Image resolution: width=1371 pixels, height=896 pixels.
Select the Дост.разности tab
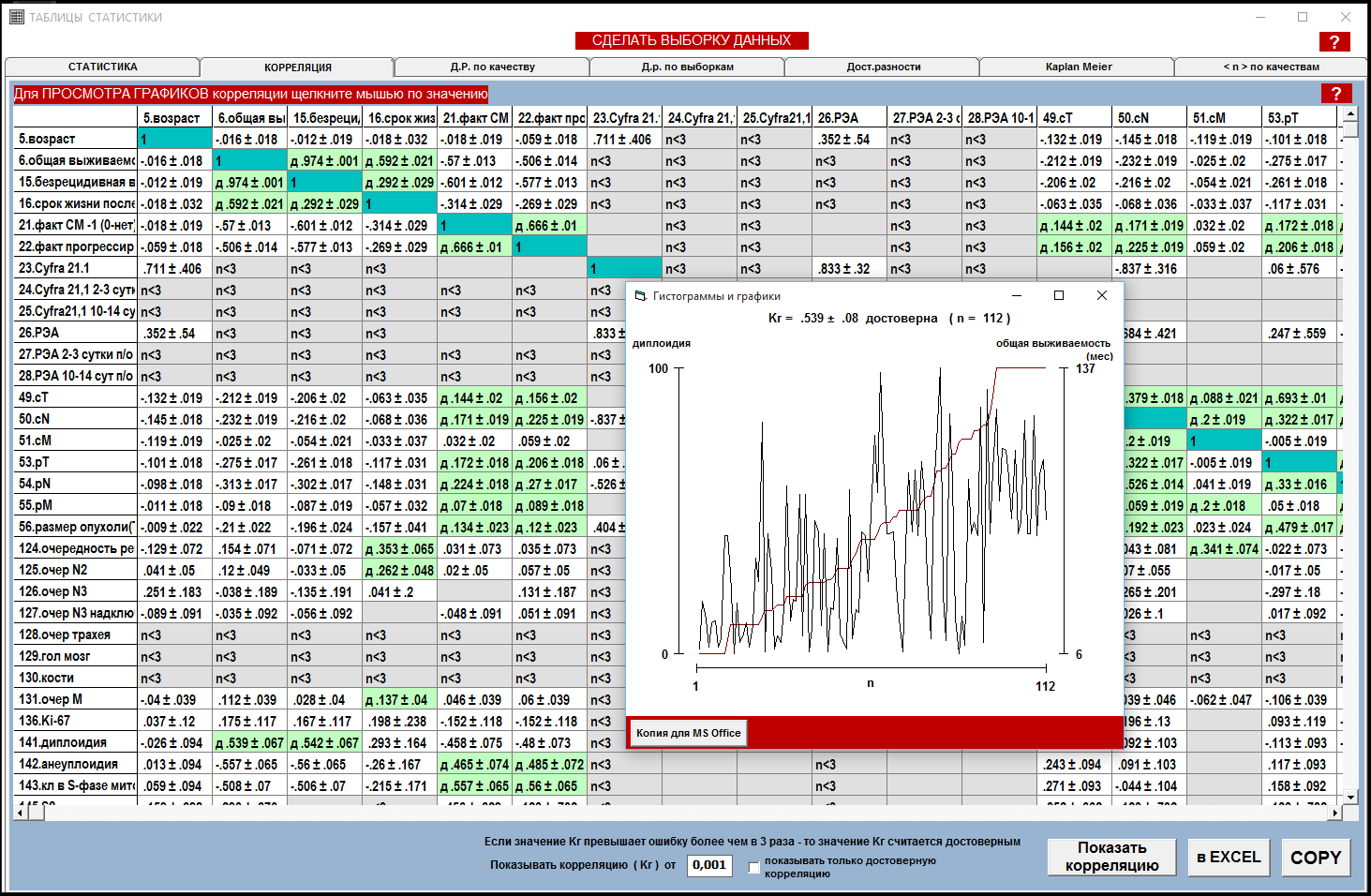pos(883,67)
